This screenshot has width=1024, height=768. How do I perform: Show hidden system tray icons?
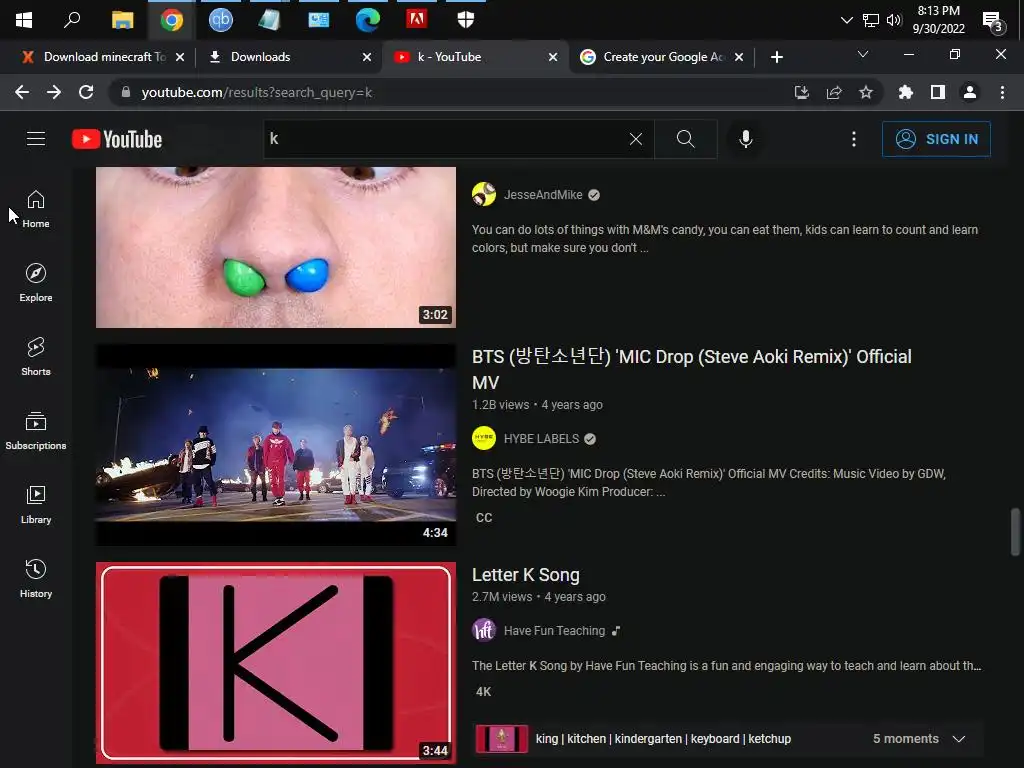click(846, 20)
